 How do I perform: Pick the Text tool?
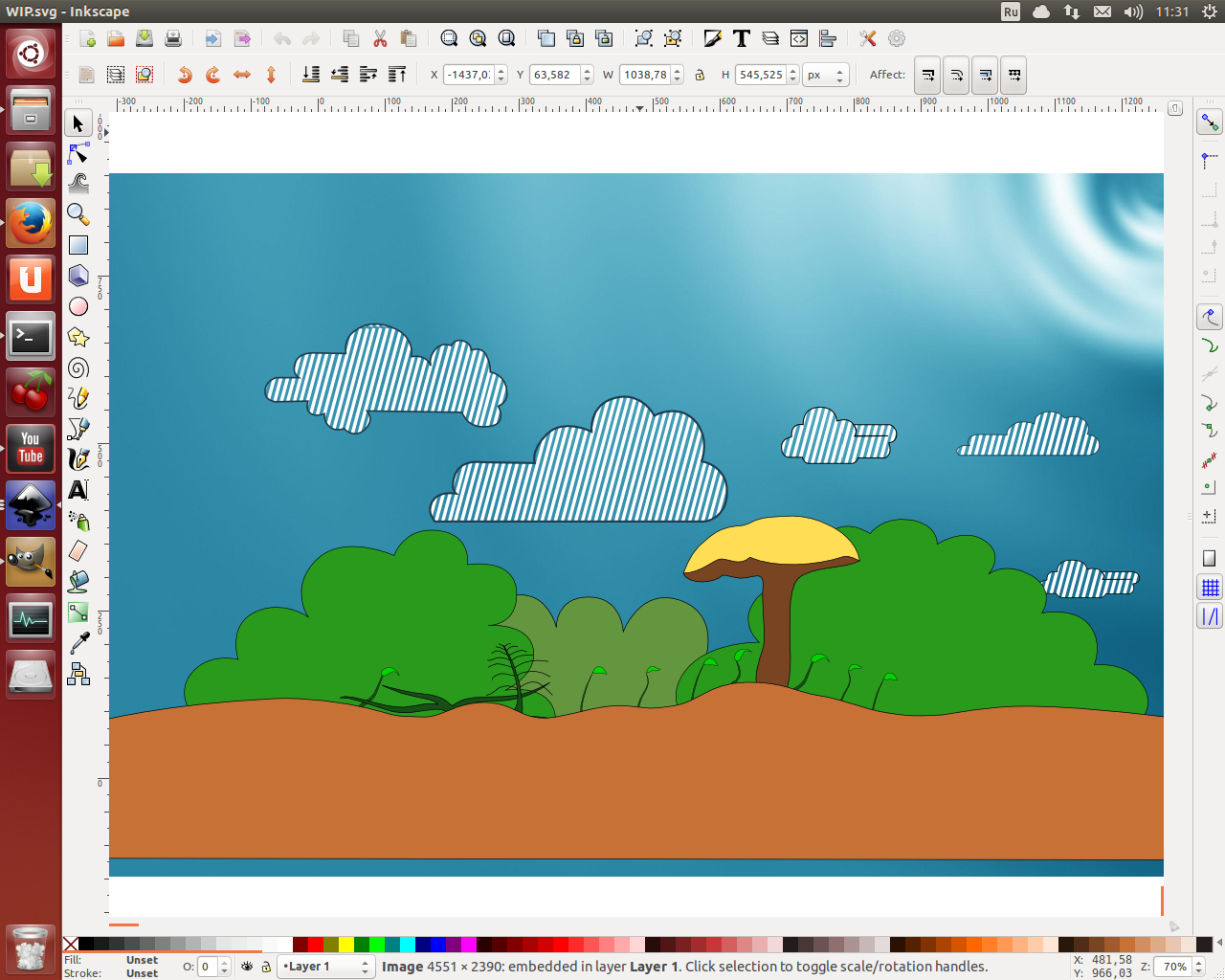78,490
